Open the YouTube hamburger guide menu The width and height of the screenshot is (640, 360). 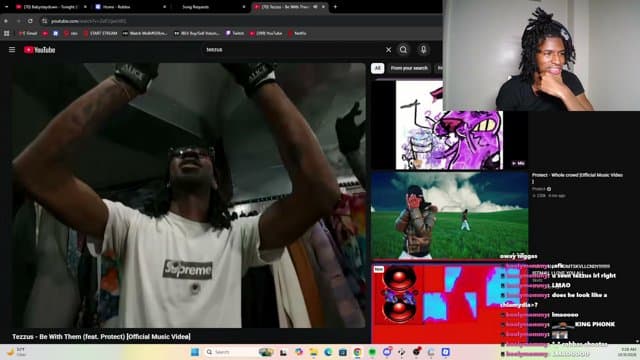pyautogui.click(x=12, y=50)
